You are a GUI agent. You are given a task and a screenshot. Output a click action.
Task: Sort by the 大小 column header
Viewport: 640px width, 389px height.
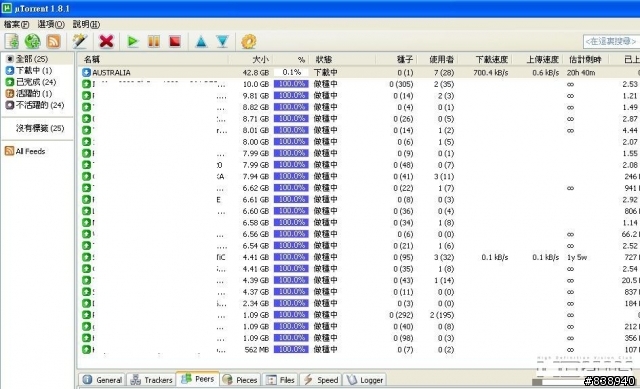click(x=251, y=60)
